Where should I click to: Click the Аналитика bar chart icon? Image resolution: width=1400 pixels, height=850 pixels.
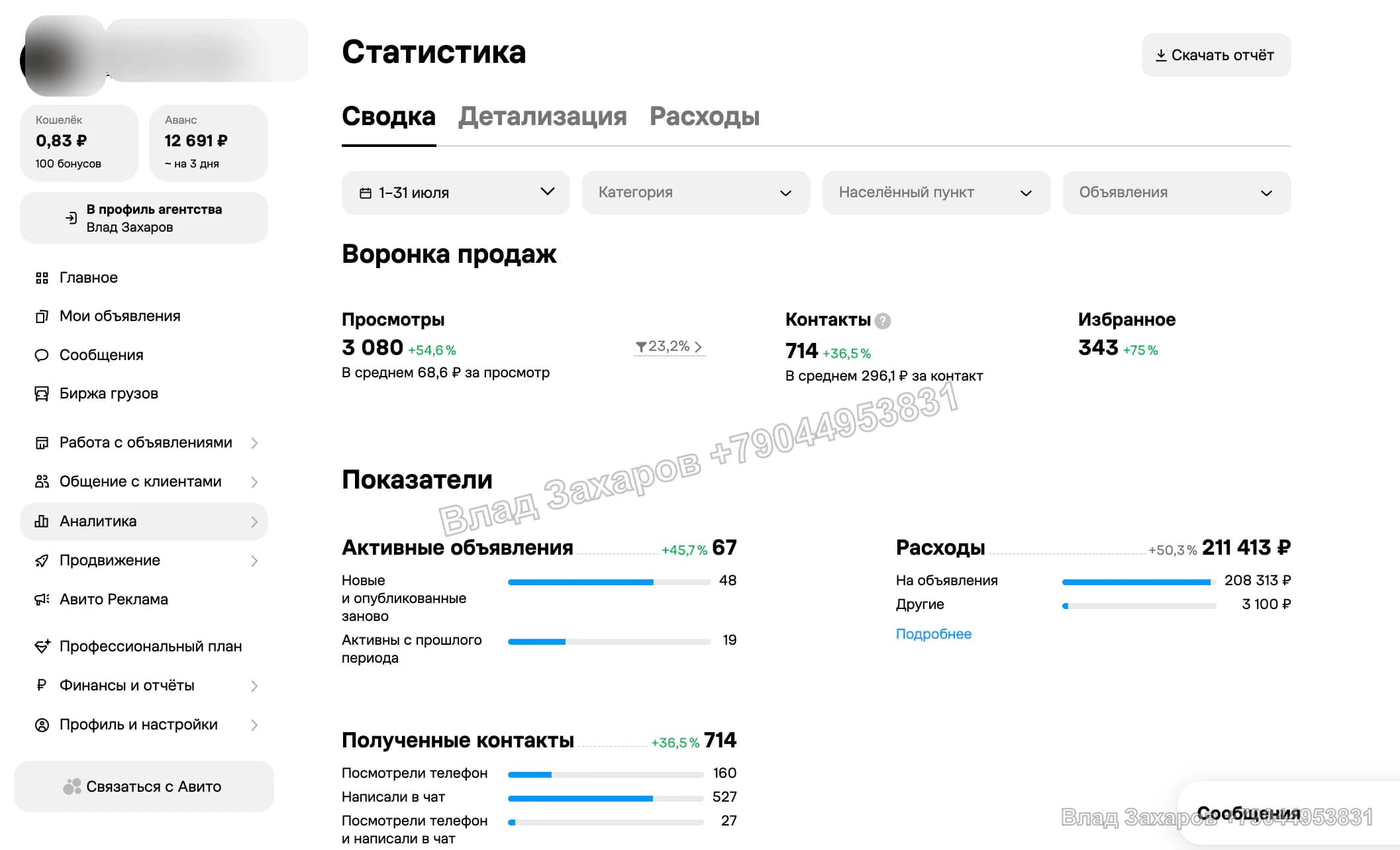tap(42, 521)
